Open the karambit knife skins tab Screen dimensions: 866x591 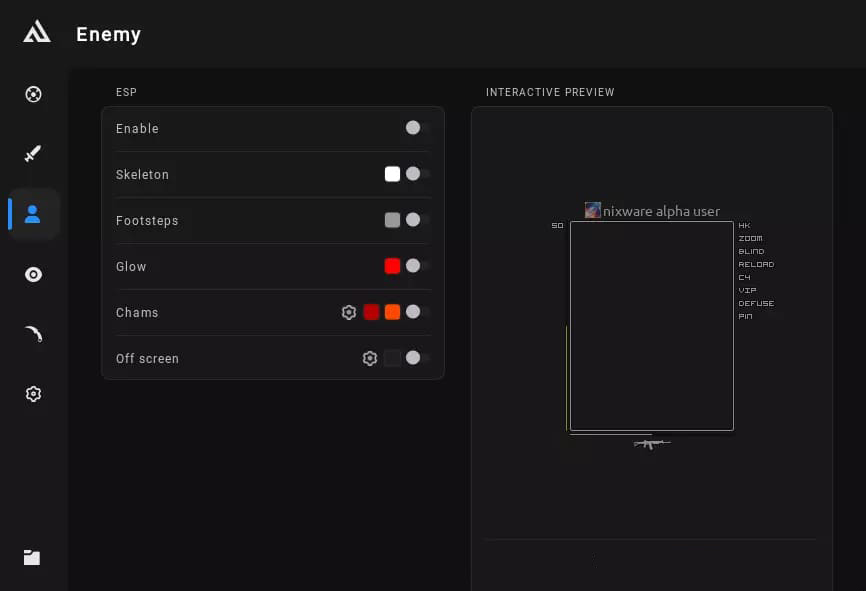[x=34, y=334]
